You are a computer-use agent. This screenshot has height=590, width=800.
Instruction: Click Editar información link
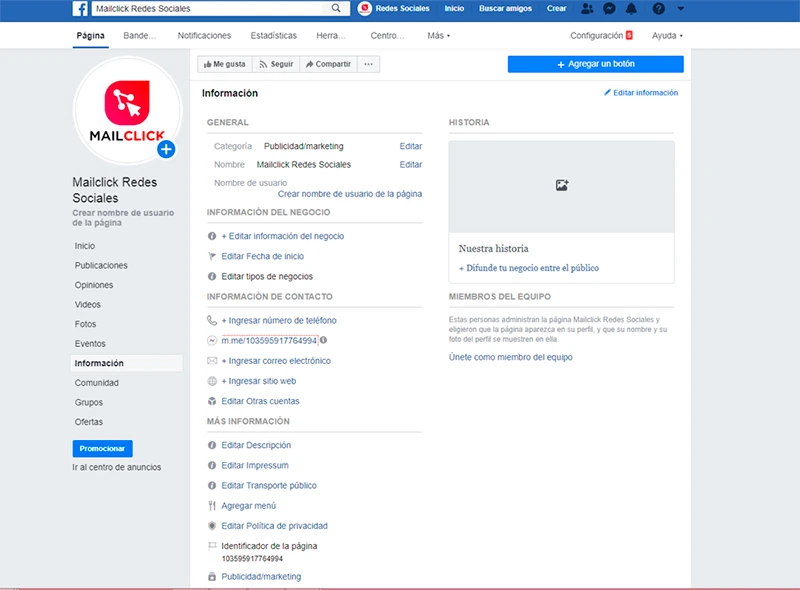click(x=641, y=93)
